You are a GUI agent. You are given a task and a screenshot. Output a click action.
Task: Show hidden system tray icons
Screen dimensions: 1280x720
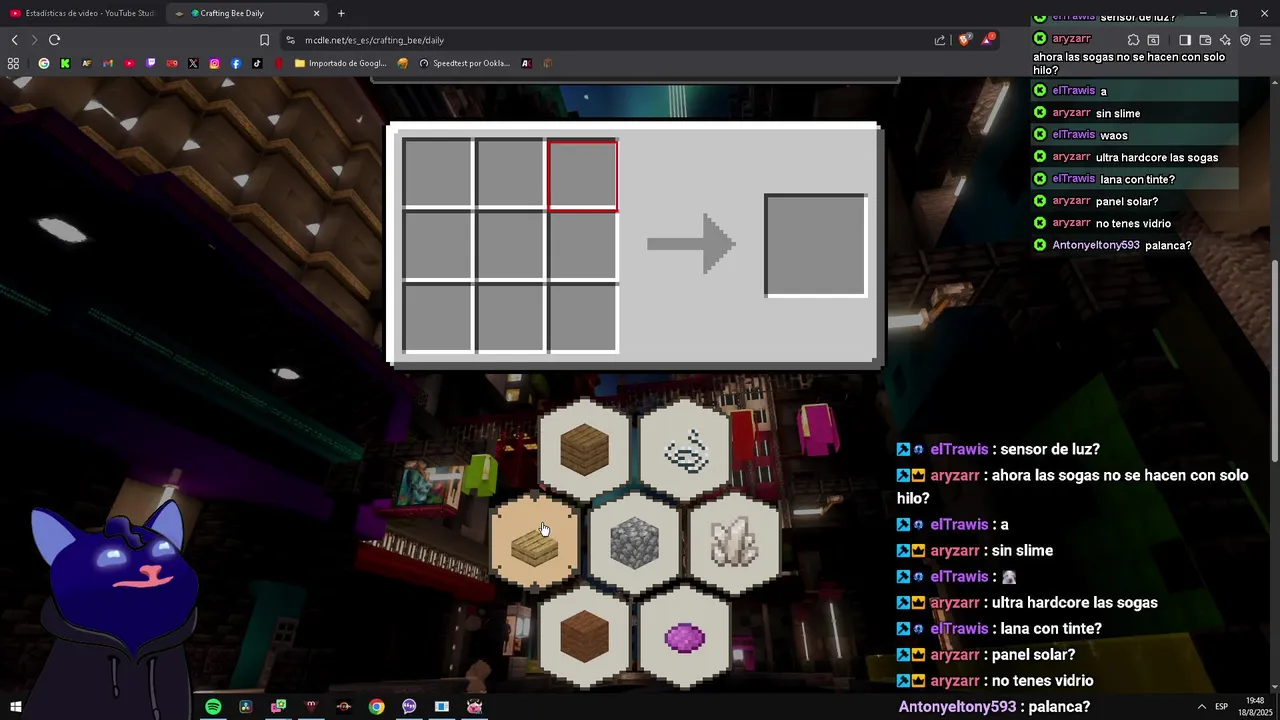(x=1201, y=707)
